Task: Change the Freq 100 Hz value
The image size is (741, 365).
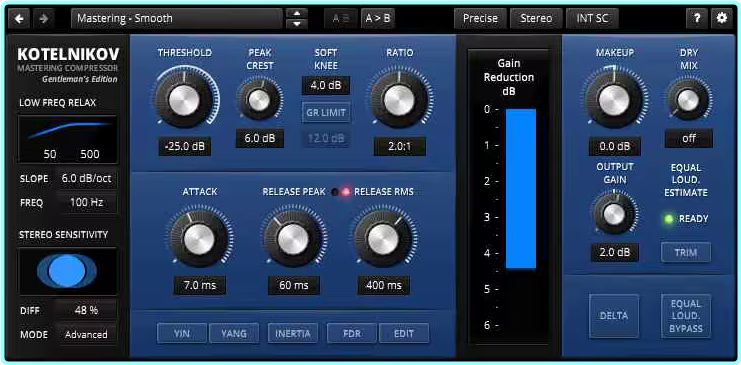Action: (x=86, y=203)
